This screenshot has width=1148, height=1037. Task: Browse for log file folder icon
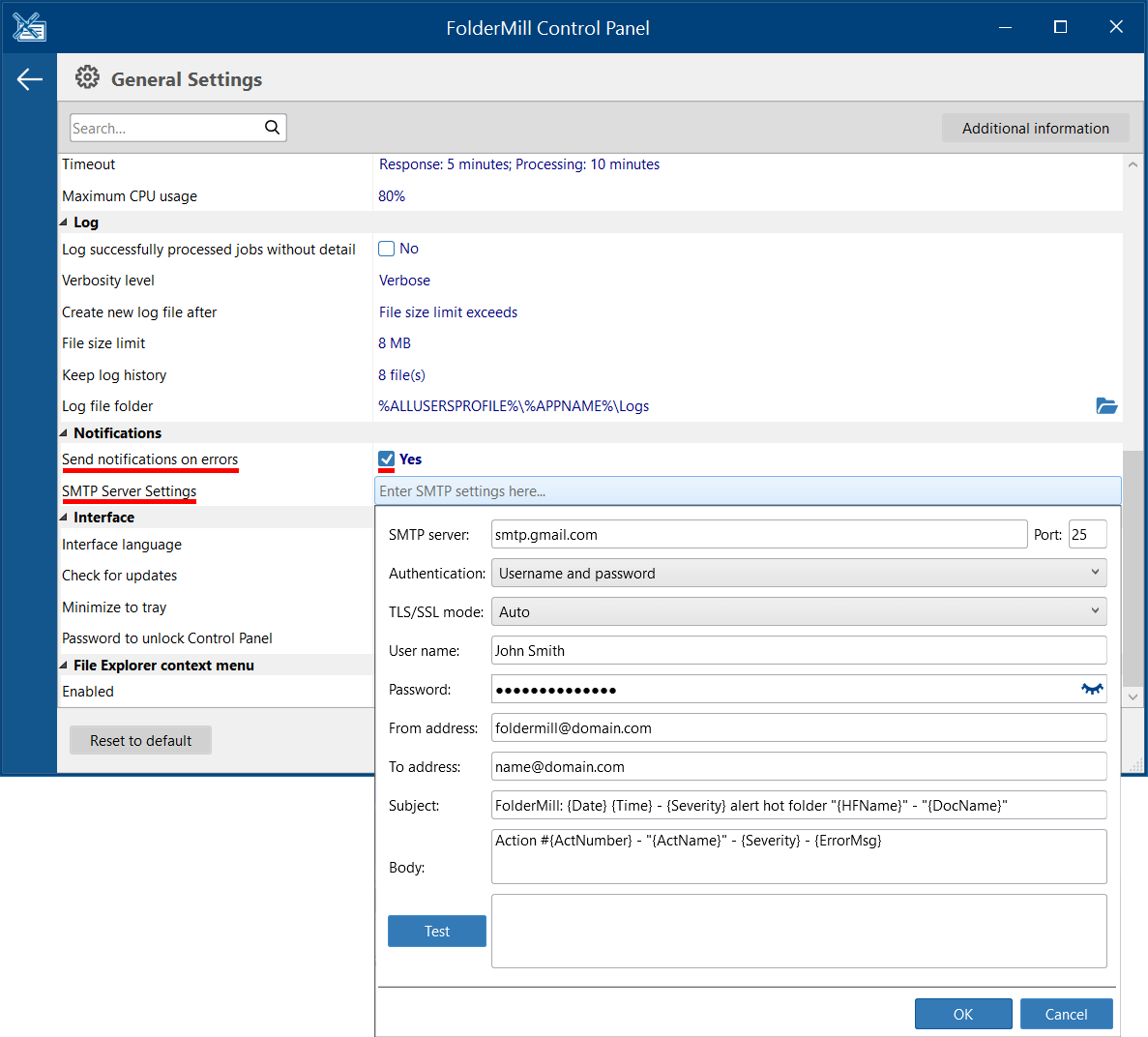pyautogui.click(x=1106, y=405)
